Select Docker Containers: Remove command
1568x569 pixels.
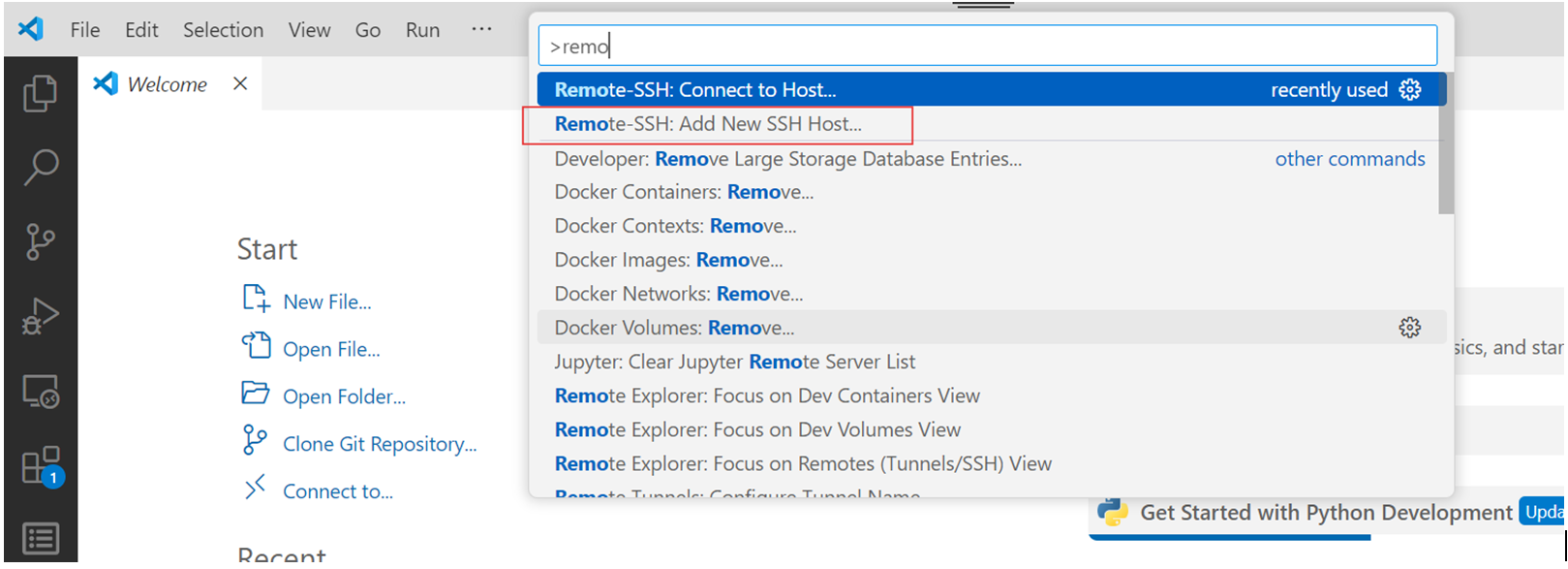pyautogui.click(x=684, y=192)
